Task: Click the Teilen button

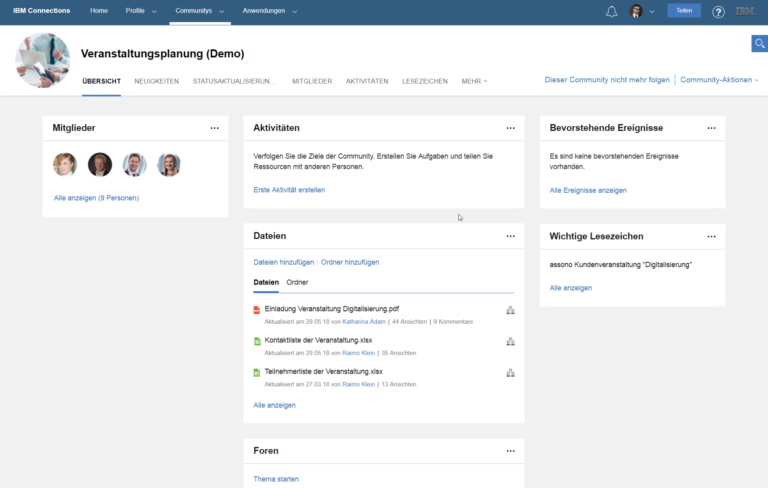Action: pyautogui.click(x=684, y=11)
